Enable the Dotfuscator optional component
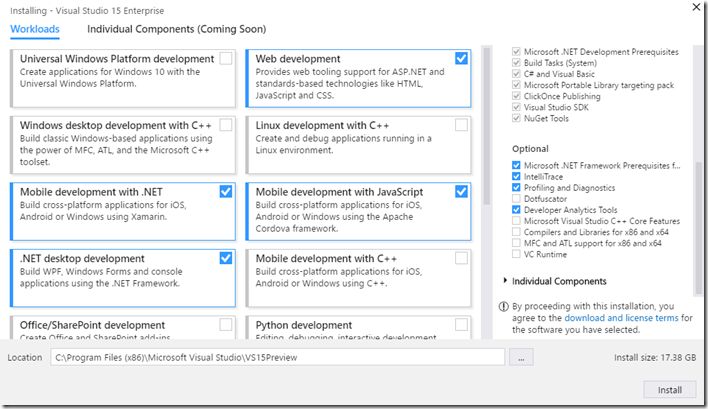 click(516, 199)
